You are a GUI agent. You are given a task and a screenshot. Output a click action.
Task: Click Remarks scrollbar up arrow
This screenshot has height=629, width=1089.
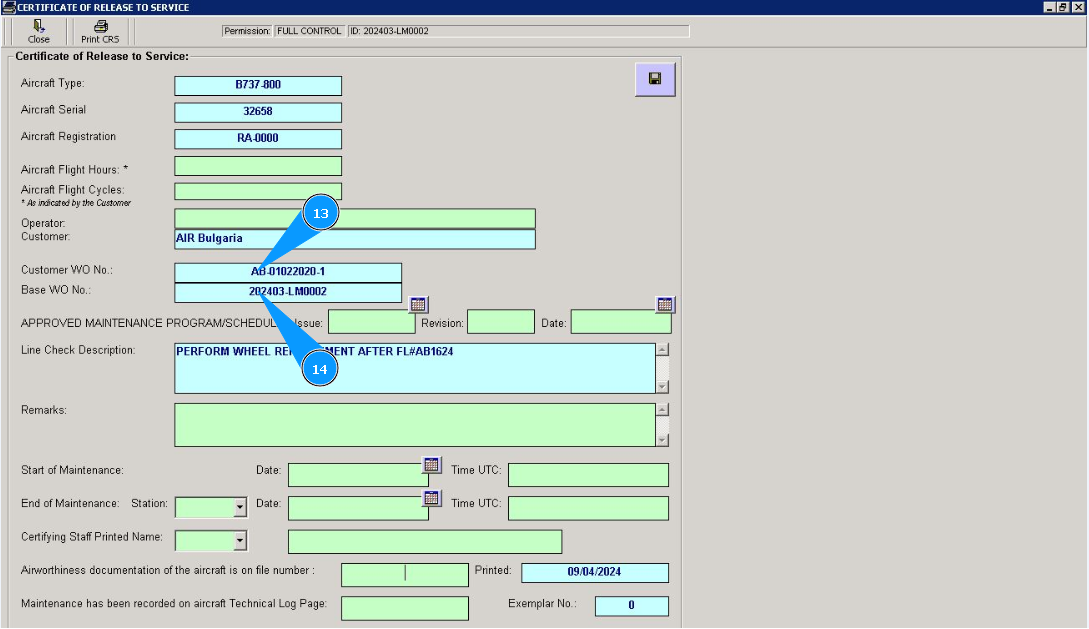coord(663,410)
